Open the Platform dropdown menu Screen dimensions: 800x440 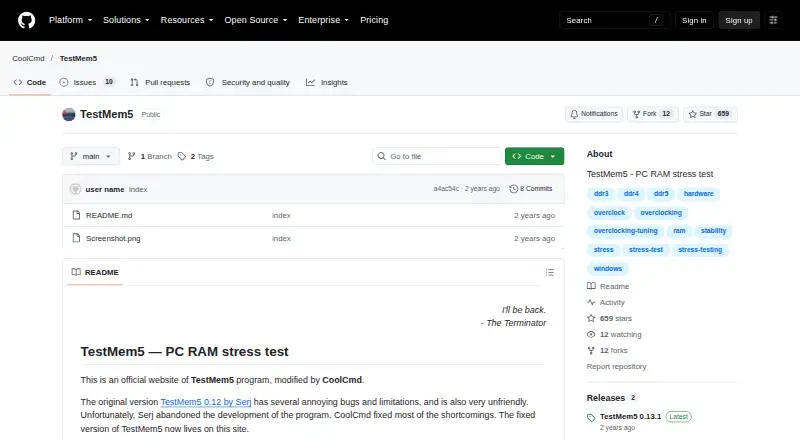(70, 20)
